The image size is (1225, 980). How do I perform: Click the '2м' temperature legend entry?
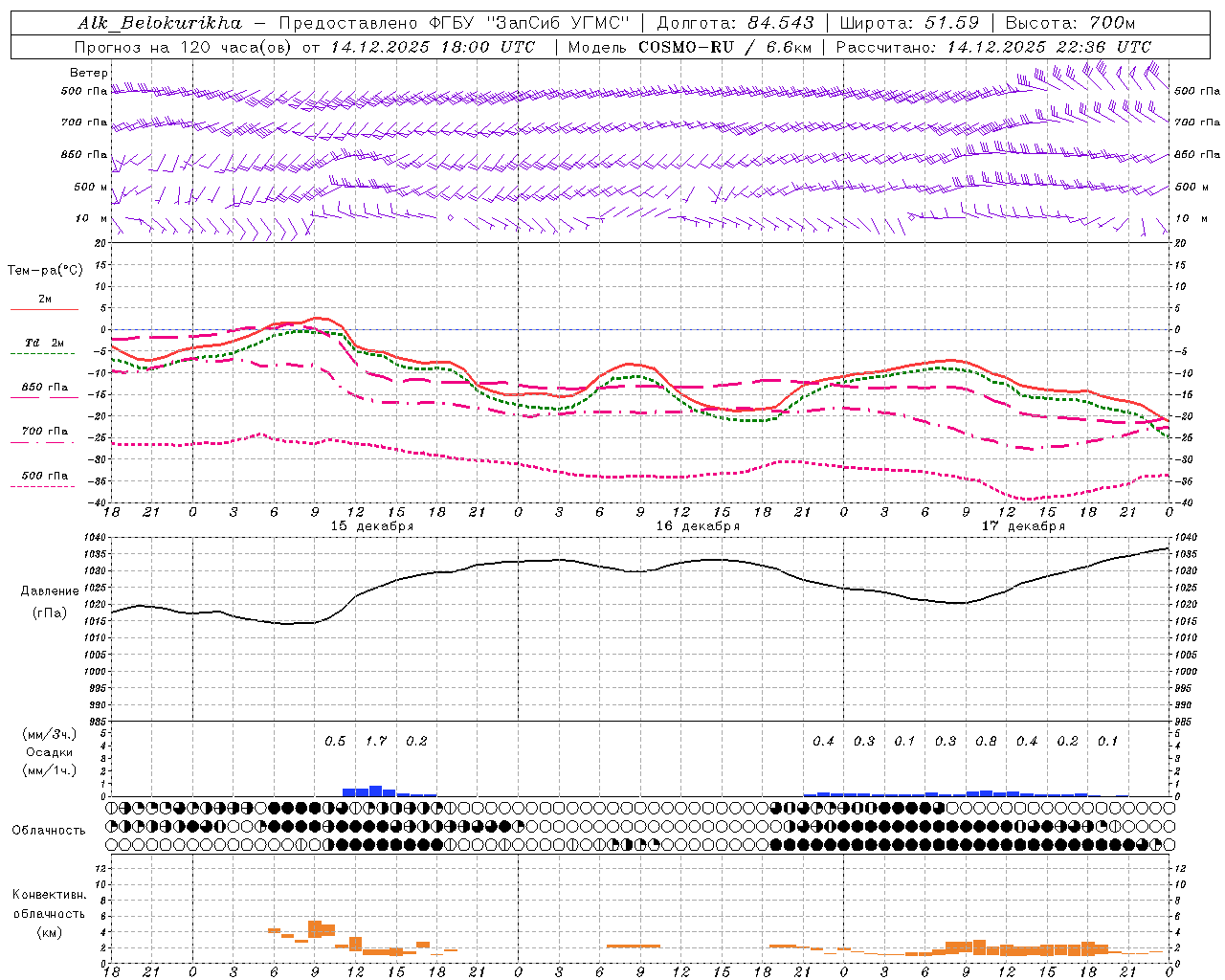coord(45,300)
